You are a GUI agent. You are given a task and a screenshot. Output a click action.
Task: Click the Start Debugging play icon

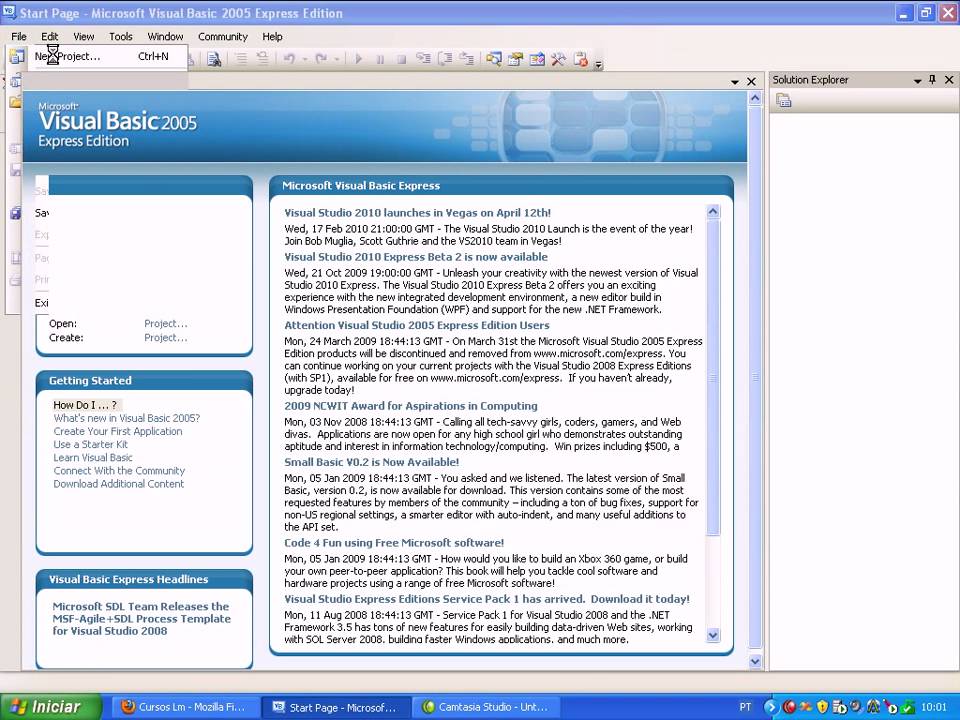click(x=359, y=59)
